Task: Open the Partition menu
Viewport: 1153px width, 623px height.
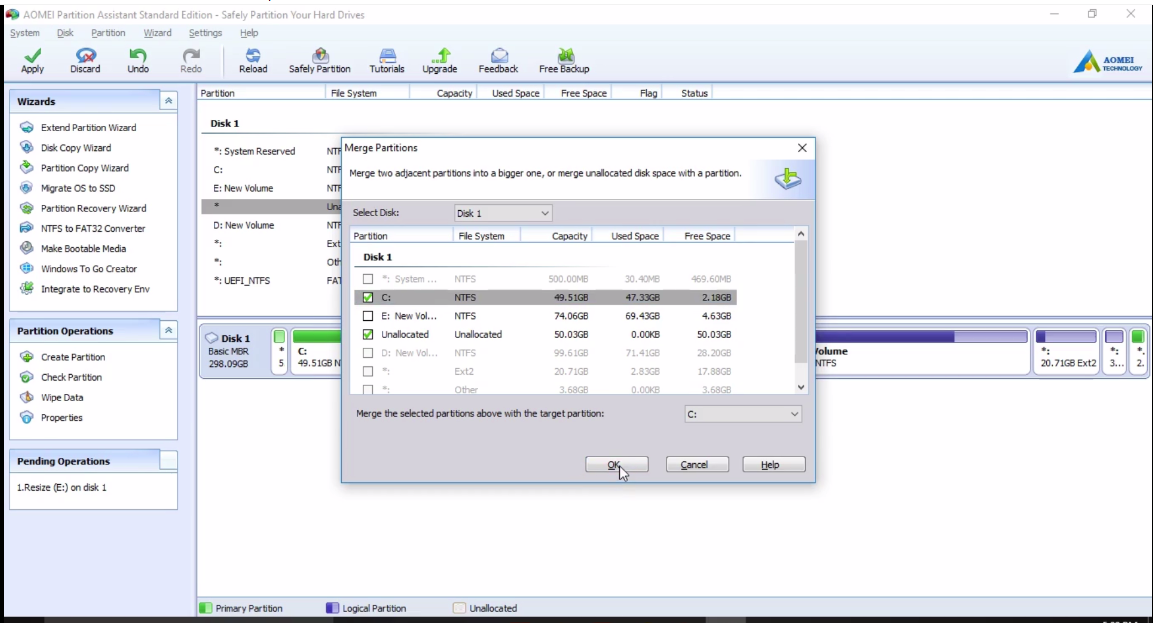Action: pyautogui.click(x=108, y=33)
